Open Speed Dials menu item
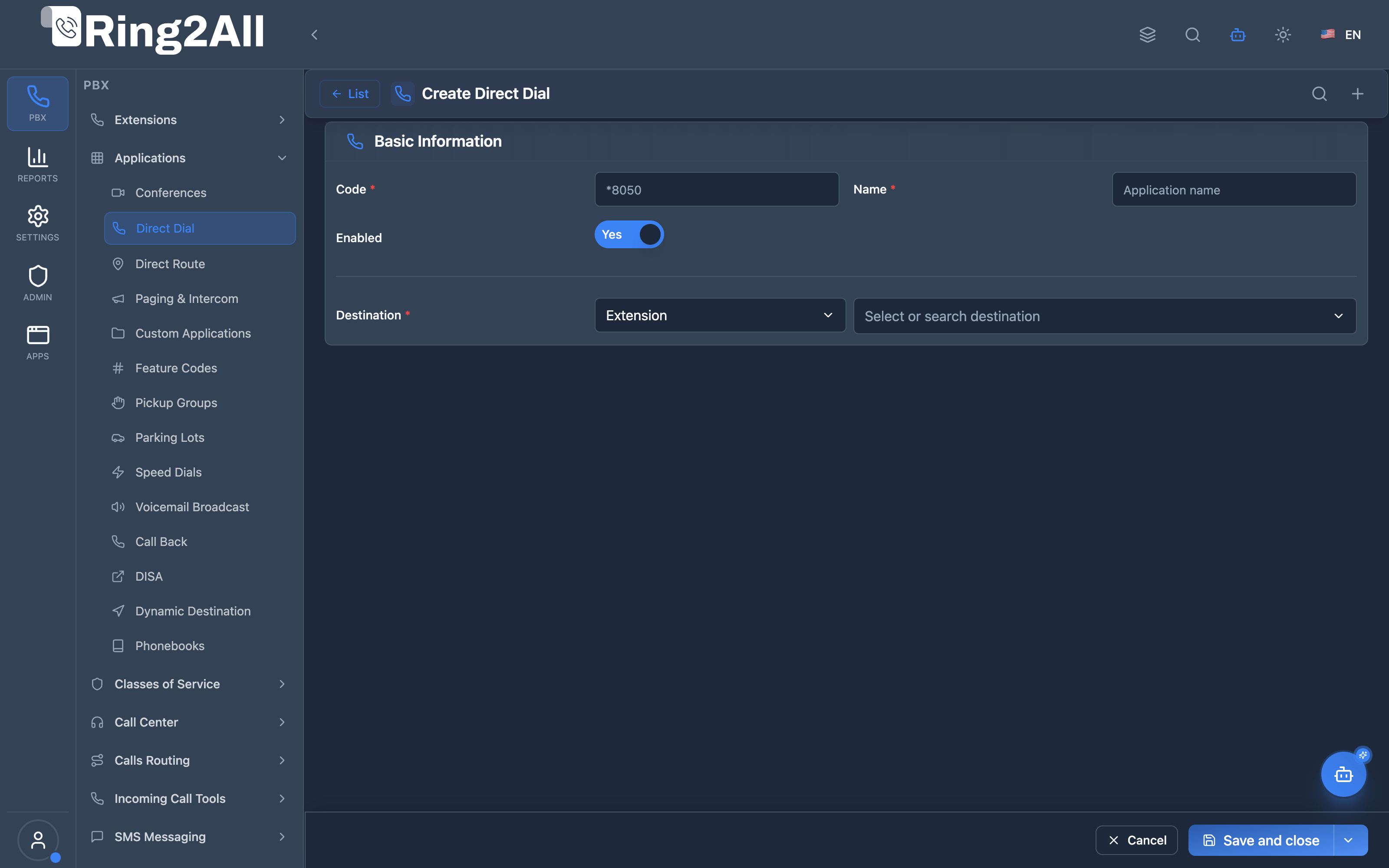 point(200,472)
